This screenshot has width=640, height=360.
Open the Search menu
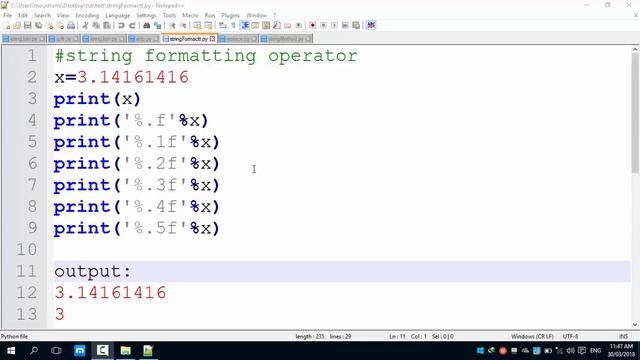[x=42, y=15]
